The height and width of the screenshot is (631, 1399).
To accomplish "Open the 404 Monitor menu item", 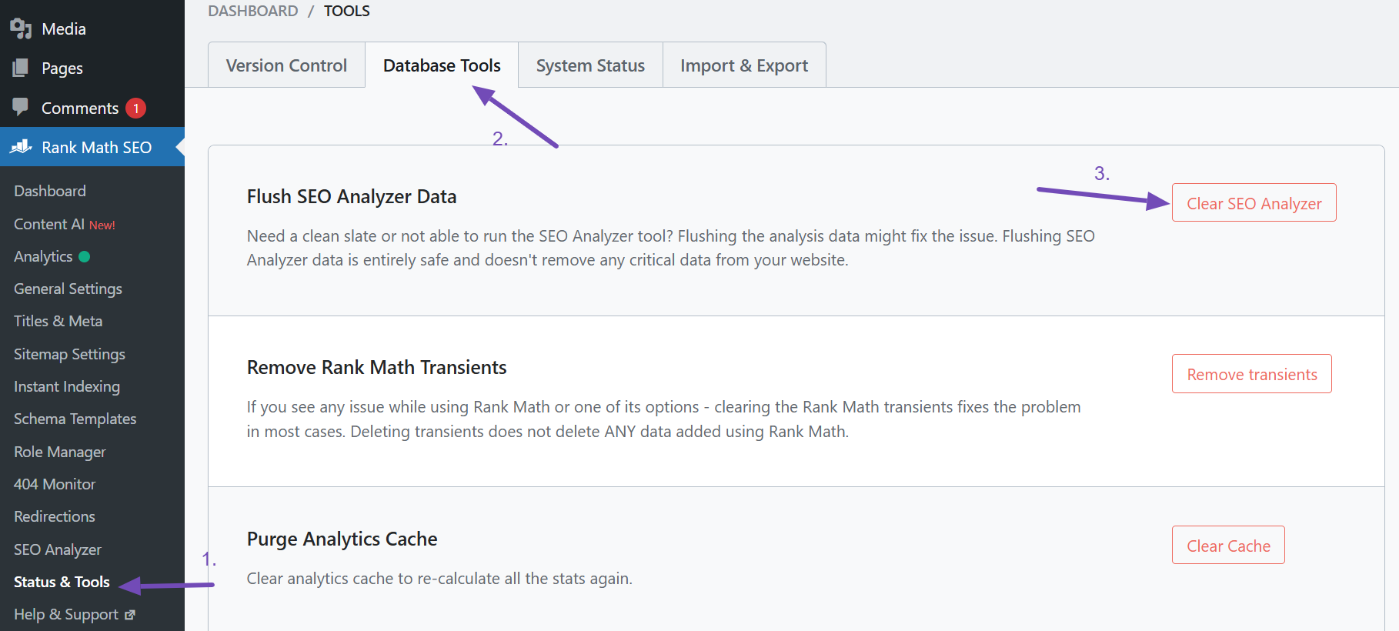I will [x=55, y=484].
